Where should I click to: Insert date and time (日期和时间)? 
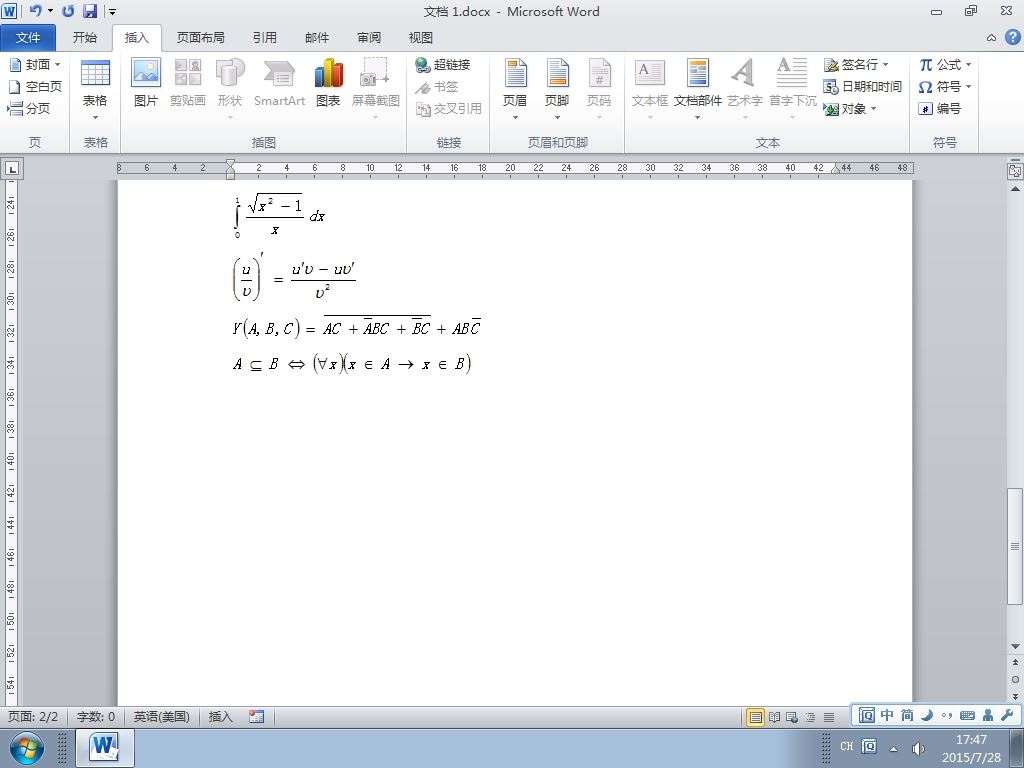[x=863, y=86]
